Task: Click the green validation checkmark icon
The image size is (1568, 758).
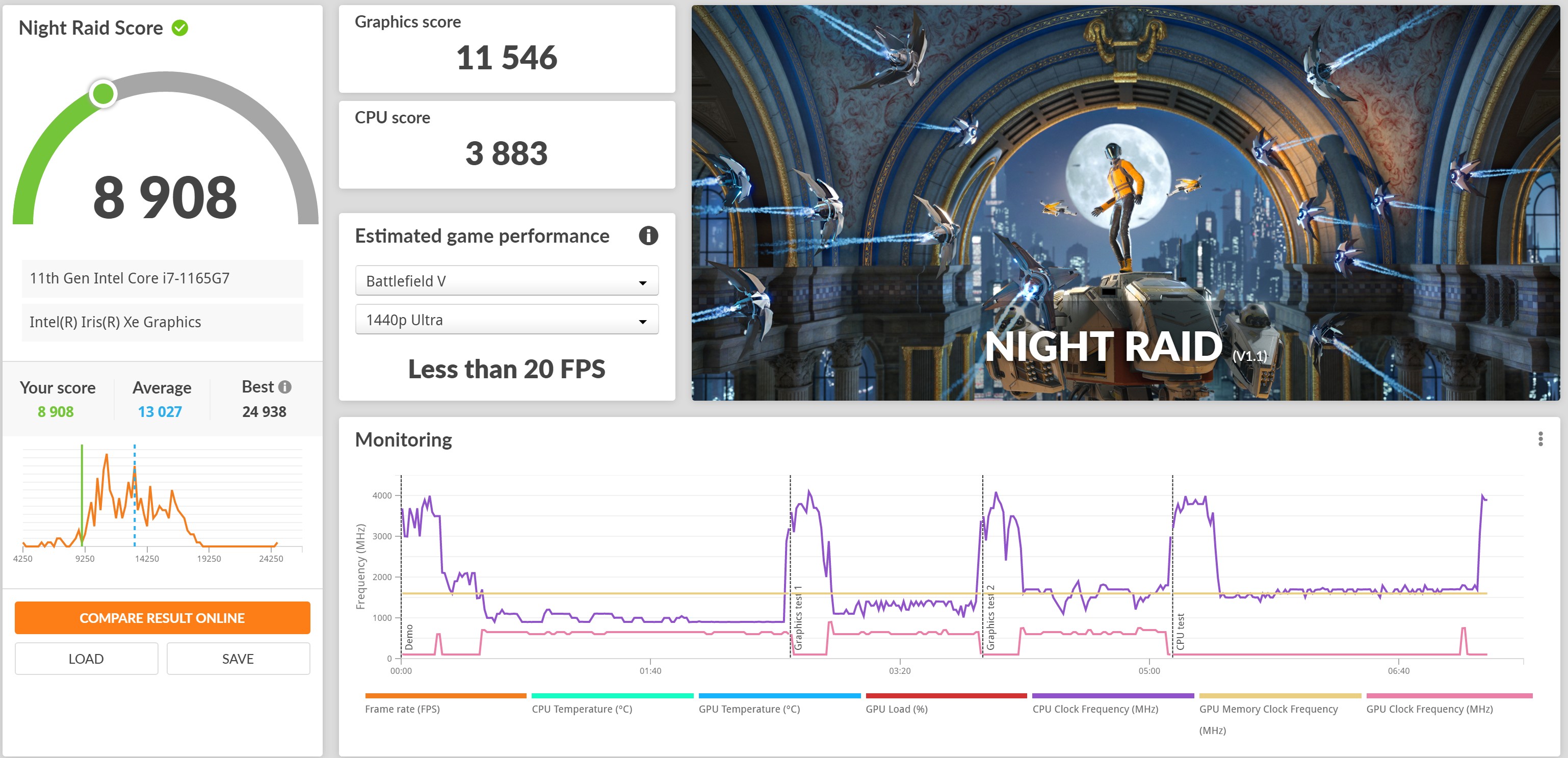Action: tap(179, 28)
